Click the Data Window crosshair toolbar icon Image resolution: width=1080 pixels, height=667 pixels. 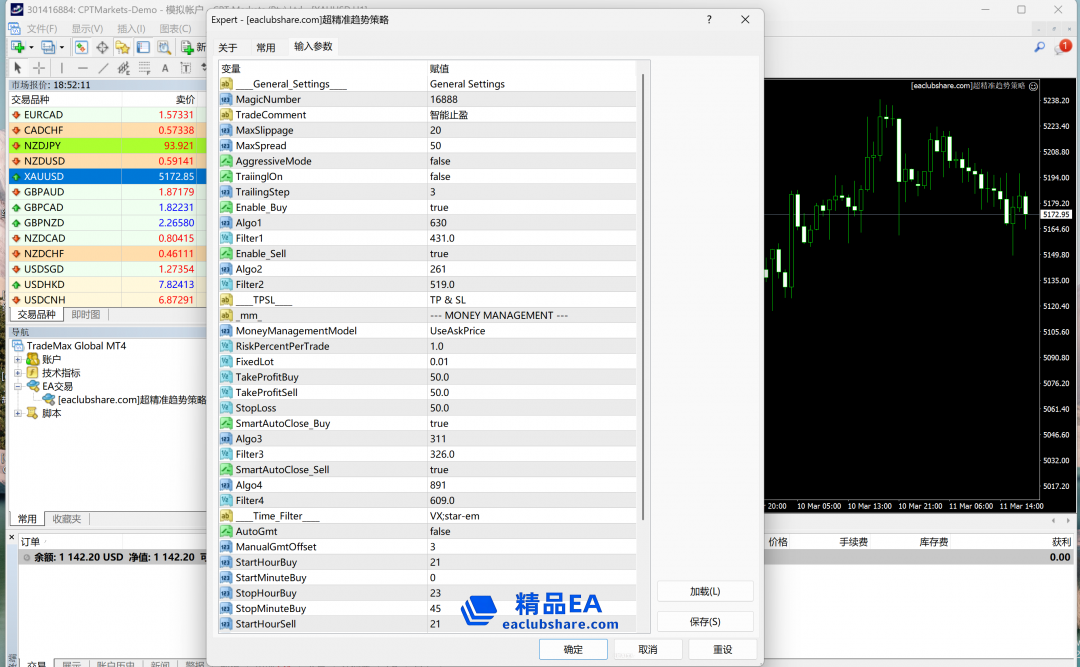coord(102,47)
